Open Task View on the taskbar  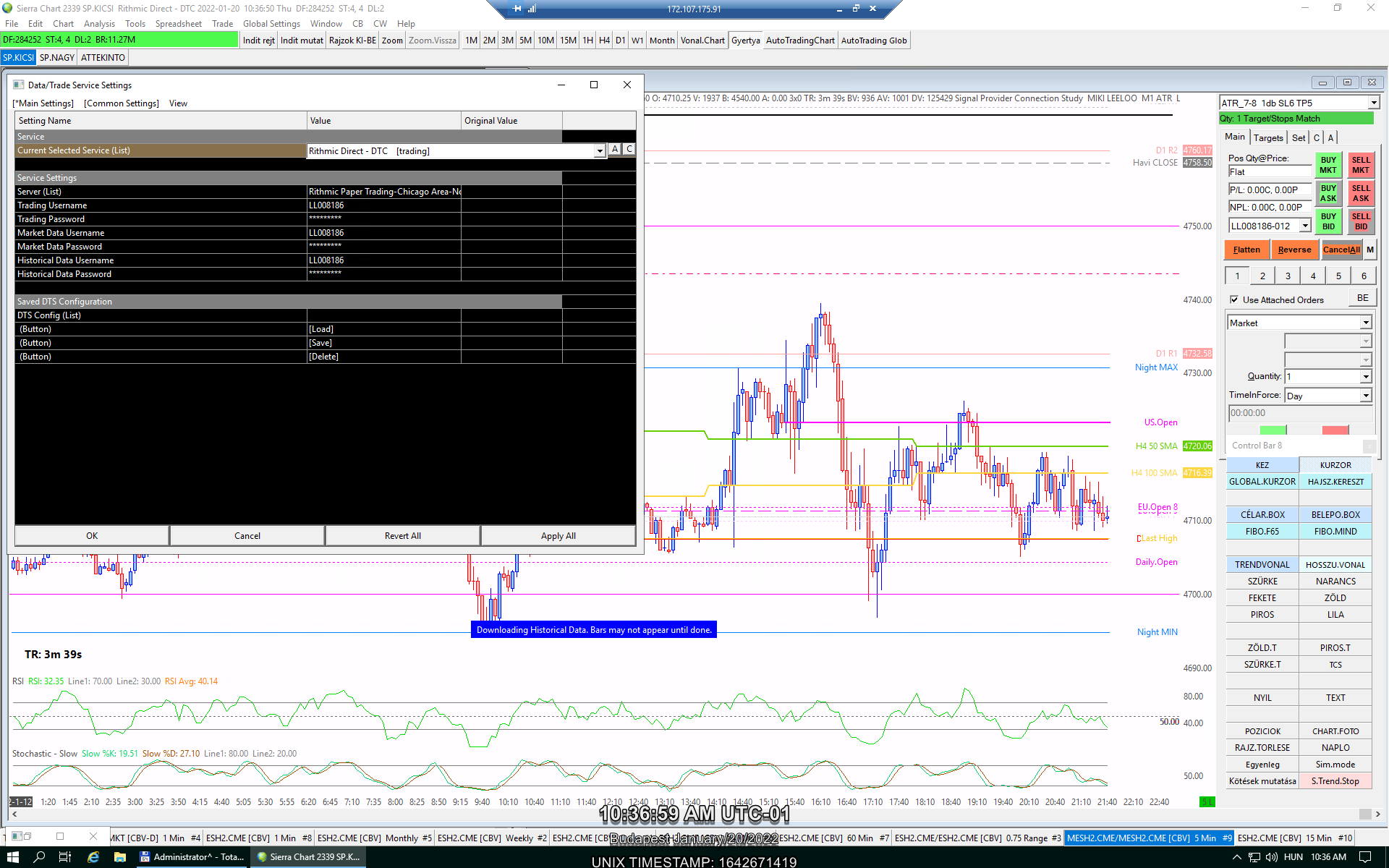click(x=65, y=857)
